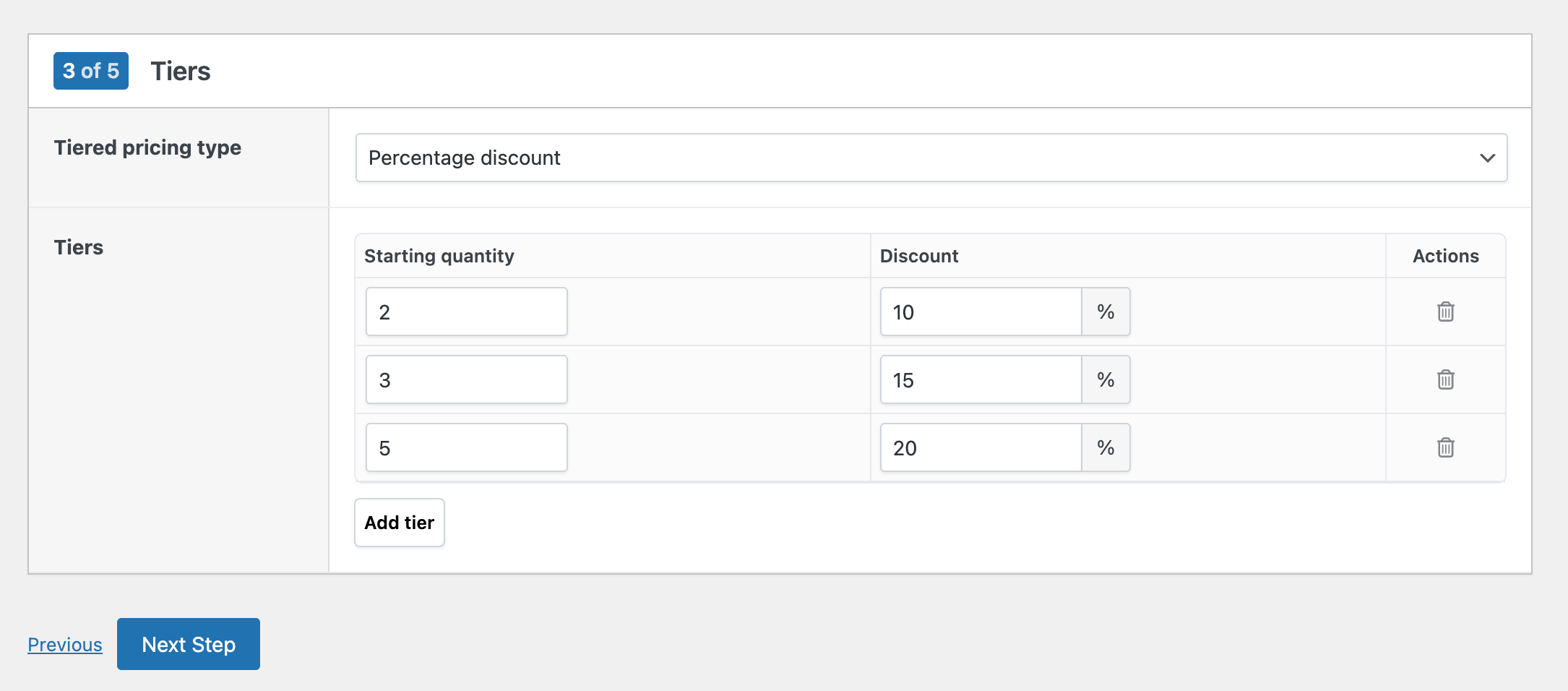Focus the starting quantity field containing 2
Image resolution: width=1568 pixels, height=691 pixels.
[466, 312]
